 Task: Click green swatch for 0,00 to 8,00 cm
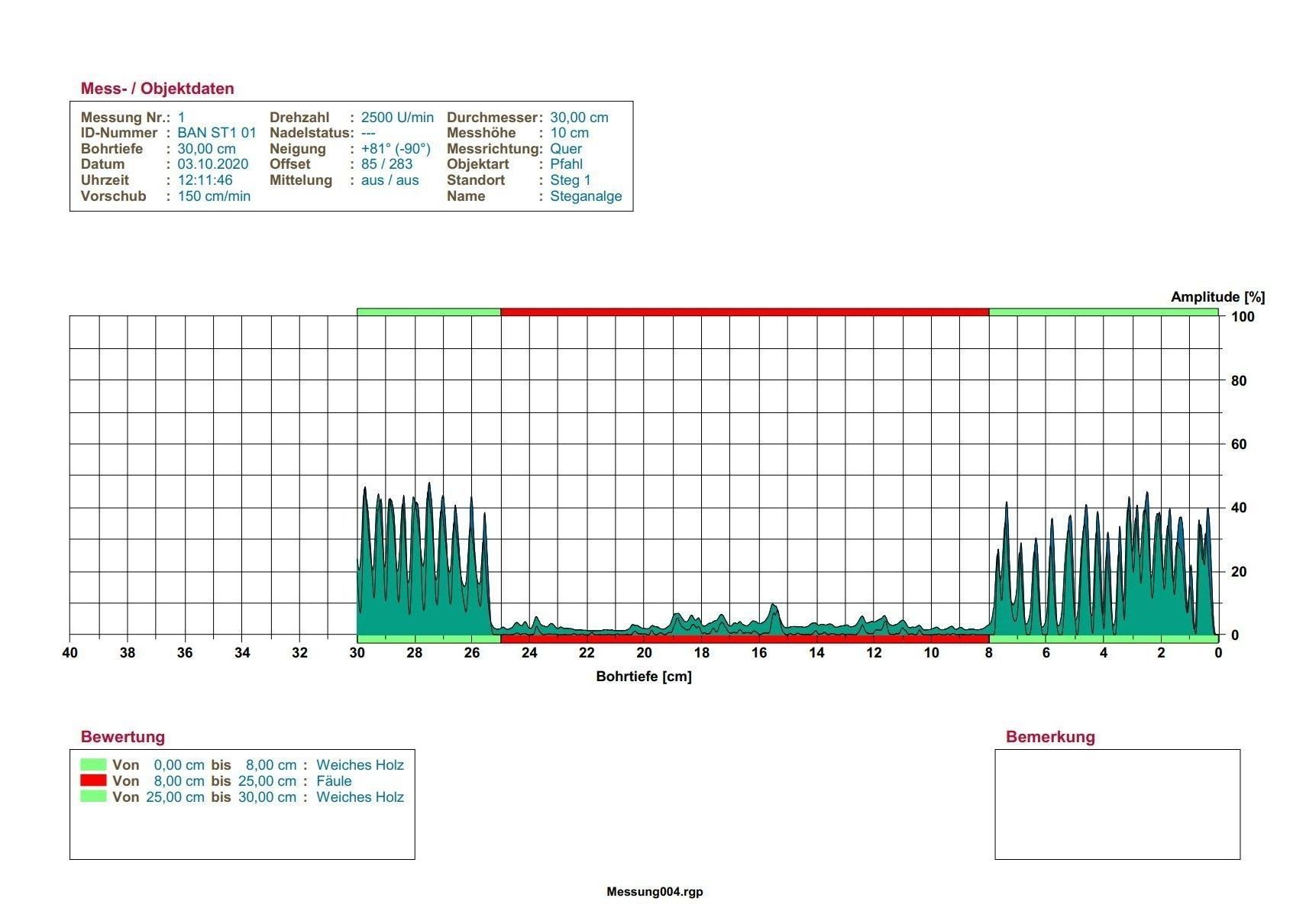click(93, 764)
